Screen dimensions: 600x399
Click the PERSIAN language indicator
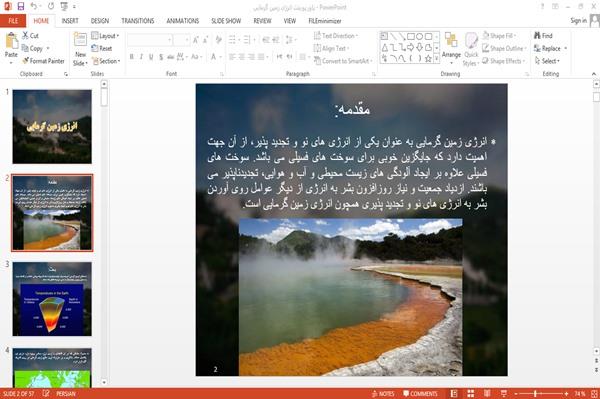pos(66,394)
